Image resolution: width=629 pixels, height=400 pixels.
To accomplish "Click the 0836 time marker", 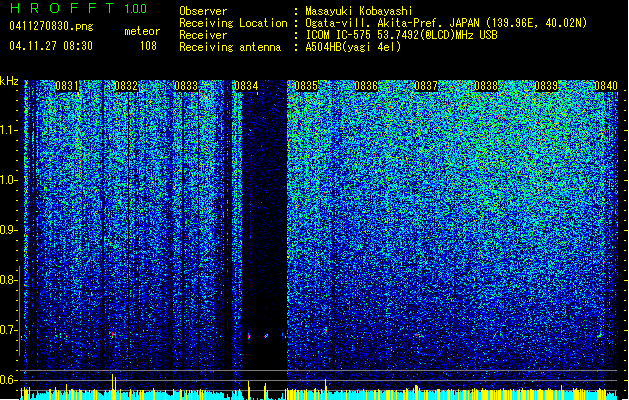I will click(x=366, y=86).
